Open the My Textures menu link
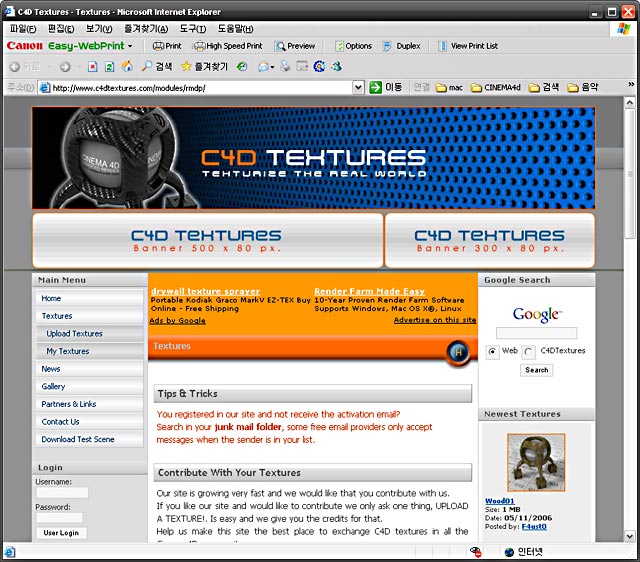 [x=67, y=351]
